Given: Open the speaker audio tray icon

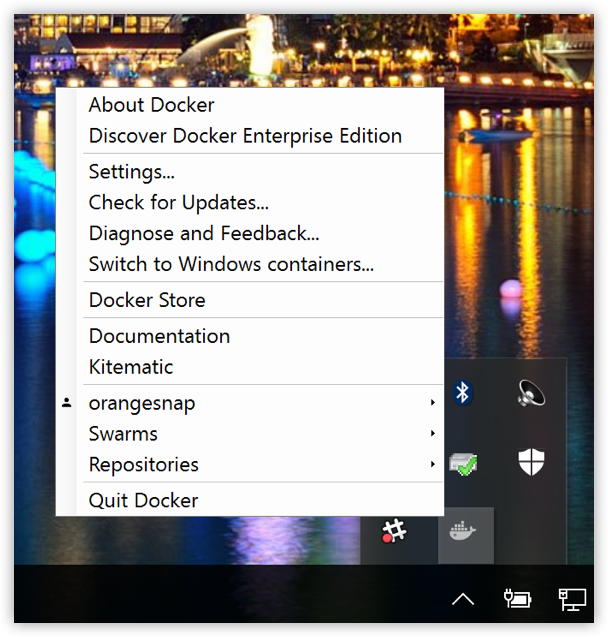Looking at the screenshot, I should coord(530,393).
